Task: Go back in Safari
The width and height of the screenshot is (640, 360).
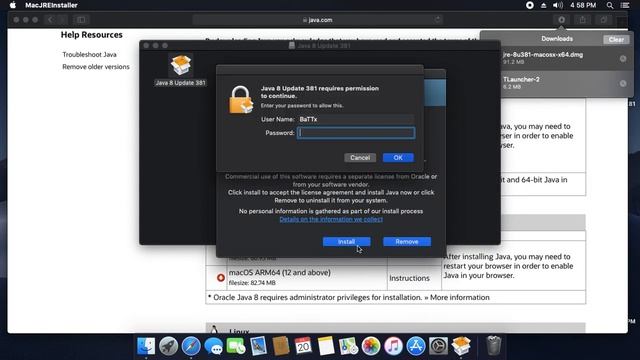Action: click(x=50, y=20)
